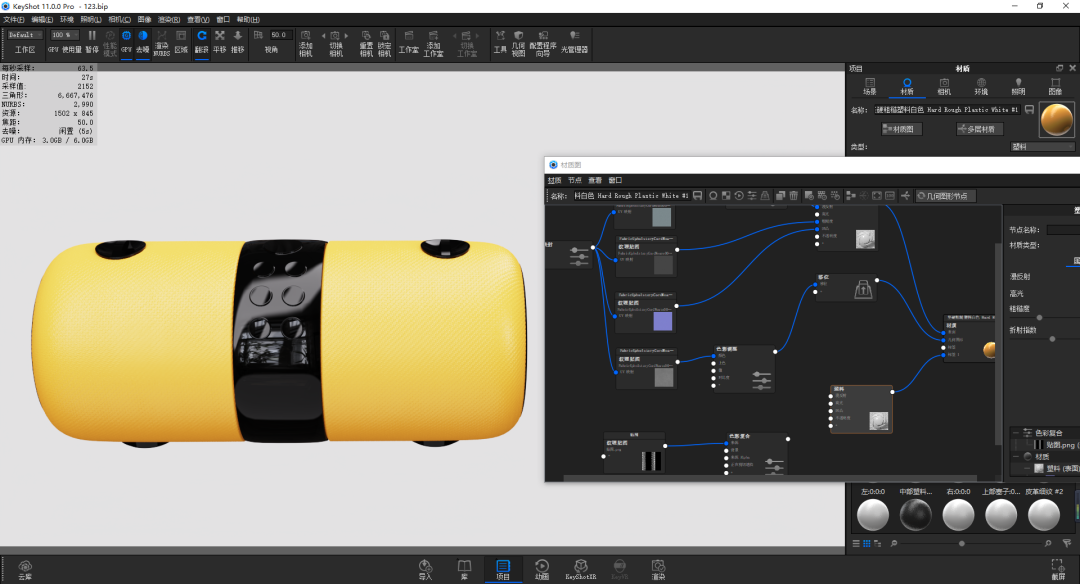
Task: Open the 动画 animation icon in bottom bar
Action: pyautogui.click(x=542, y=570)
